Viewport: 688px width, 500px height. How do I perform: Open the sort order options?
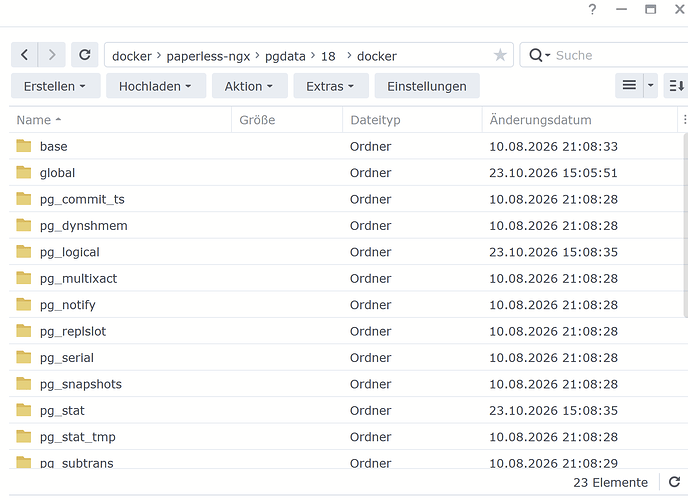(676, 86)
